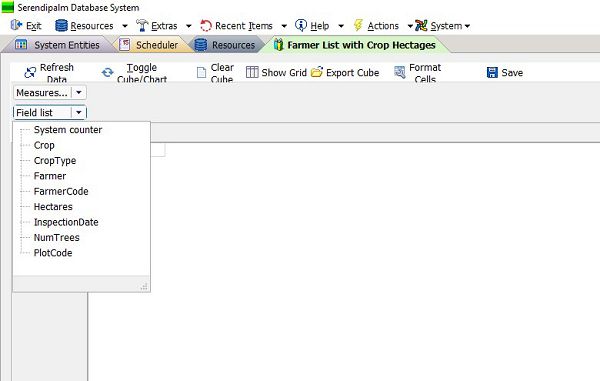
Task: Select the FarmerCode field
Action: point(61,191)
